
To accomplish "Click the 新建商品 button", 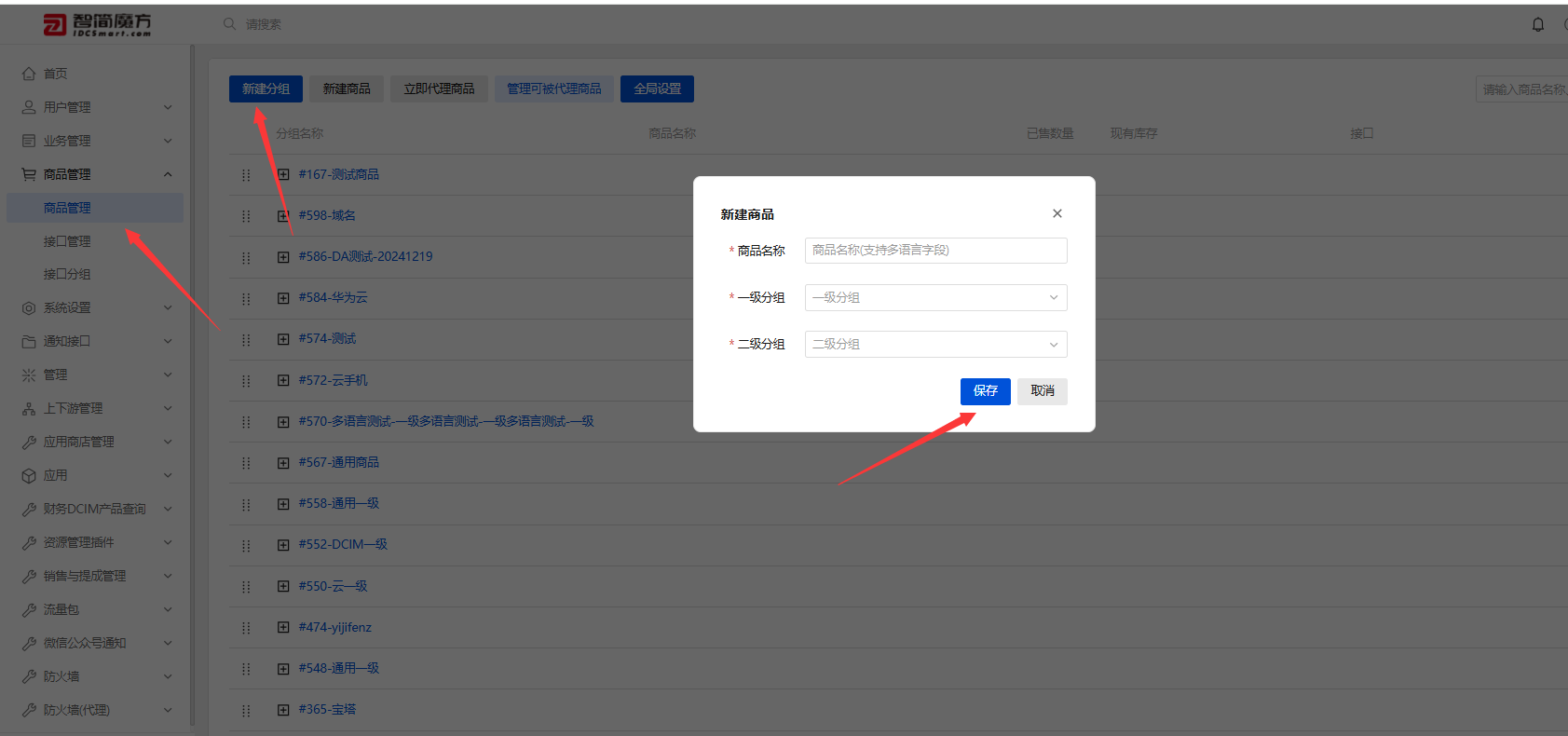I will [x=347, y=89].
